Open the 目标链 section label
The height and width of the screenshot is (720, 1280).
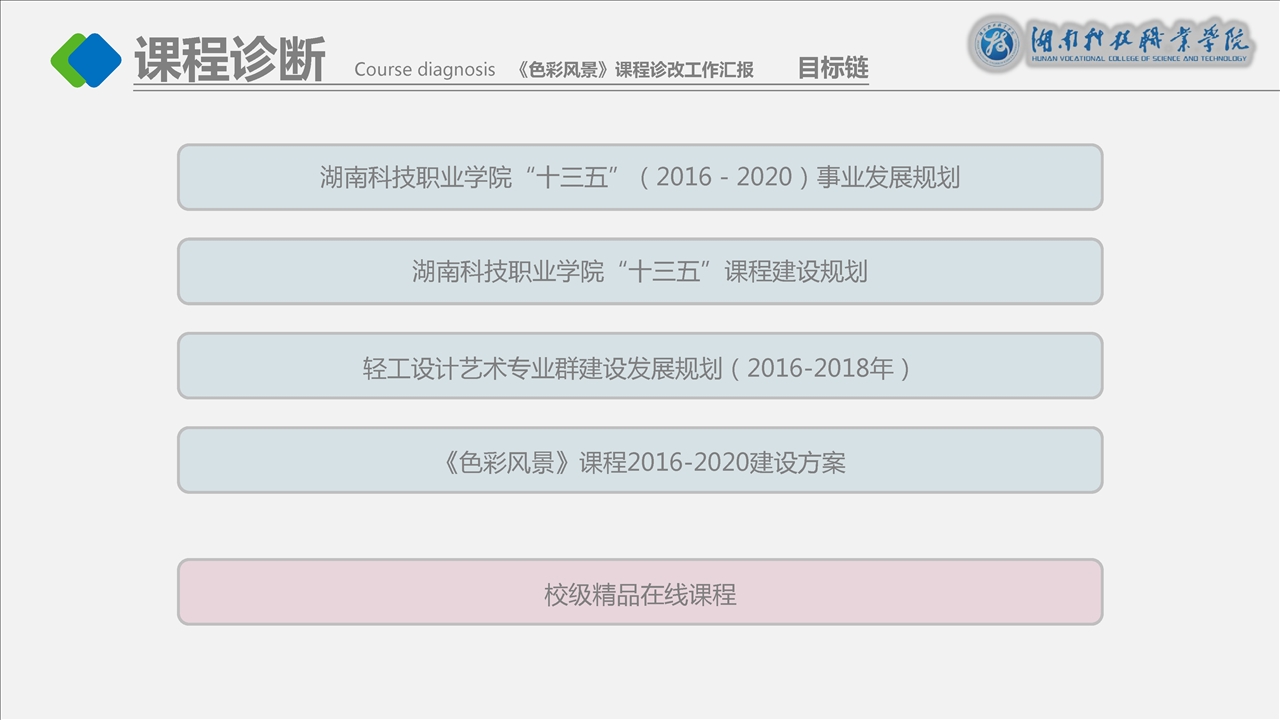click(832, 68)
